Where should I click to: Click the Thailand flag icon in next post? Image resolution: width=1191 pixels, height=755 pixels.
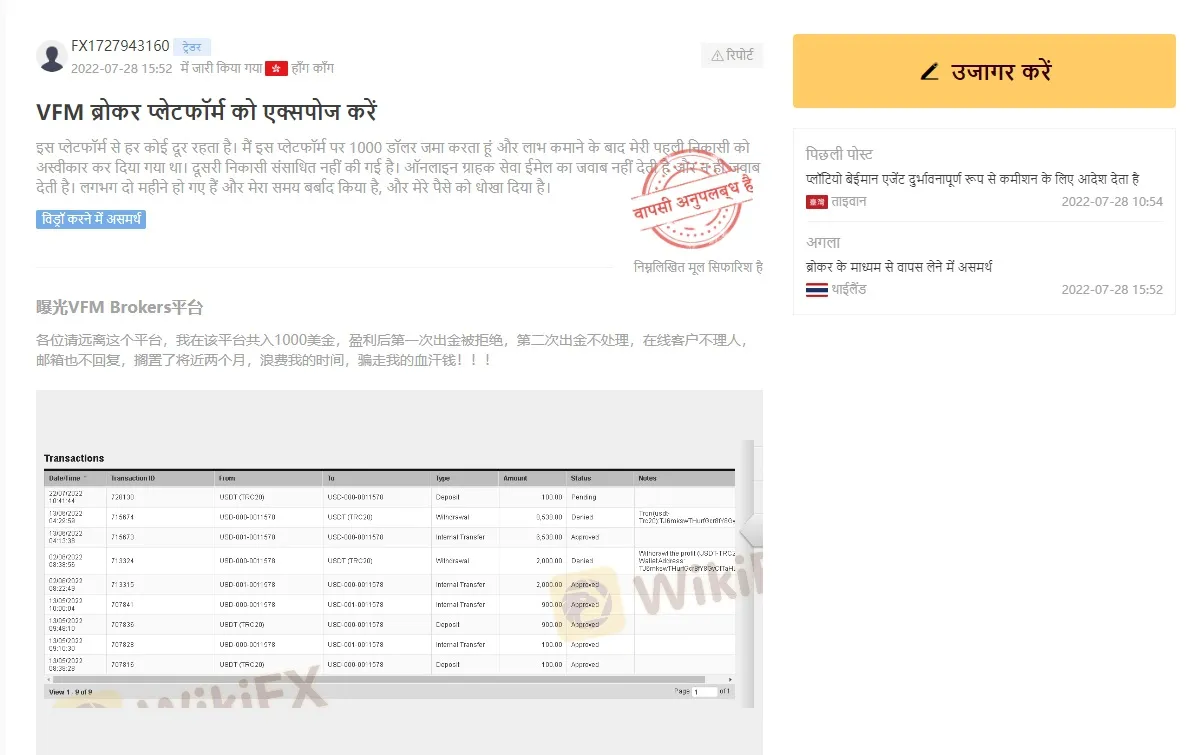[817, 290]
